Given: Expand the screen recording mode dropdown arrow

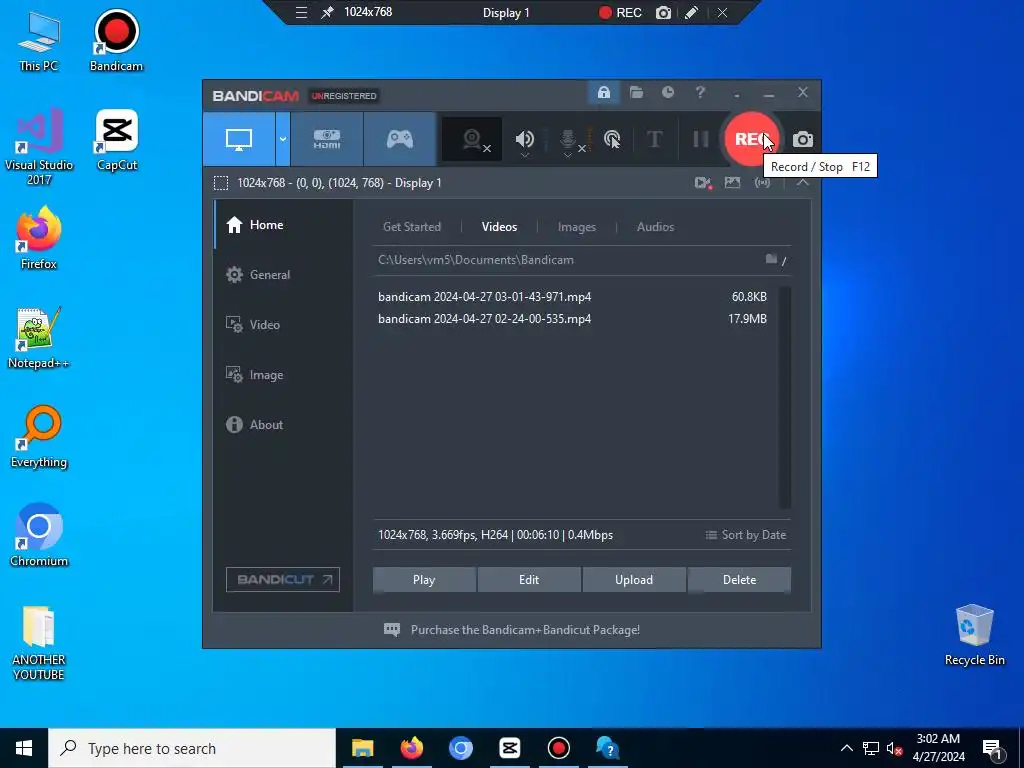Looking at the screenshot, I should coord(283,139).
